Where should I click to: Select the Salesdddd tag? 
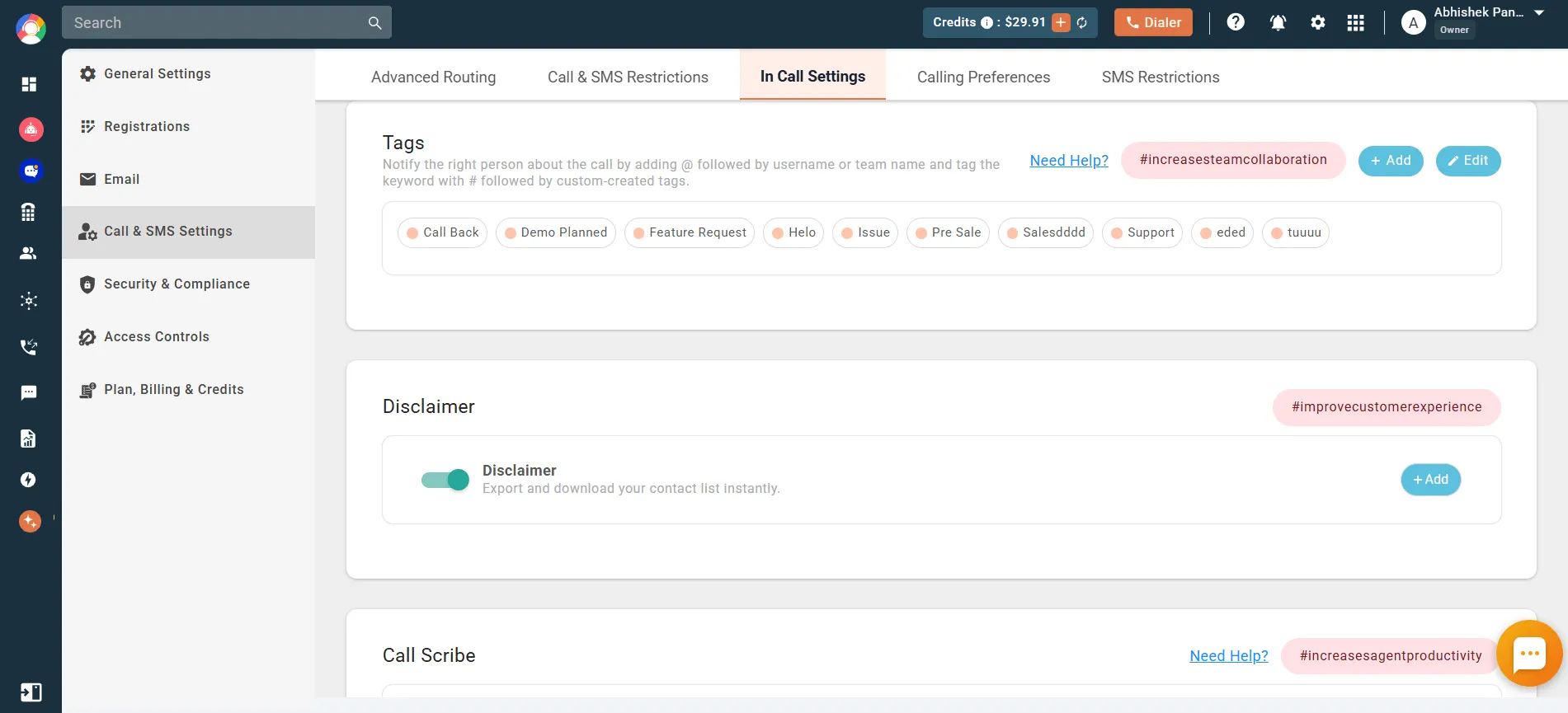tap(1046, 232)
